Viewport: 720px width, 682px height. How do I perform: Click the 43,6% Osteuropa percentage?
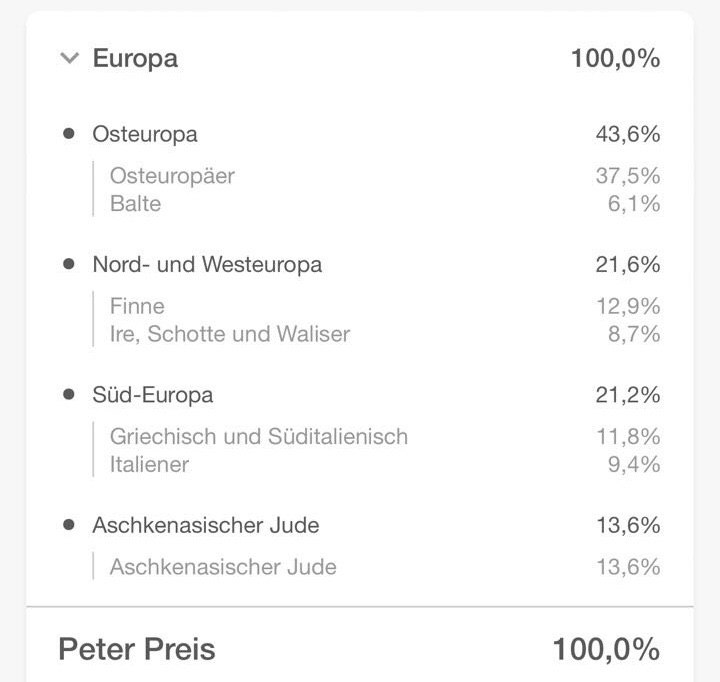coord(628,134)
